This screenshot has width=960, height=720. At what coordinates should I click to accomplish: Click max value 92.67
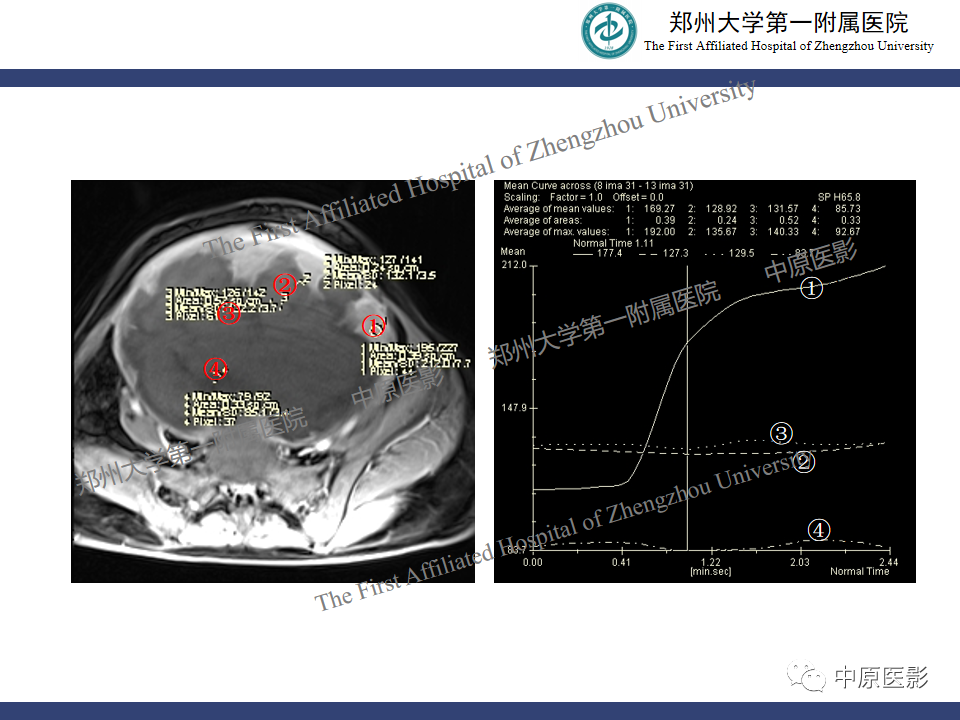click(x=848, y=232)
